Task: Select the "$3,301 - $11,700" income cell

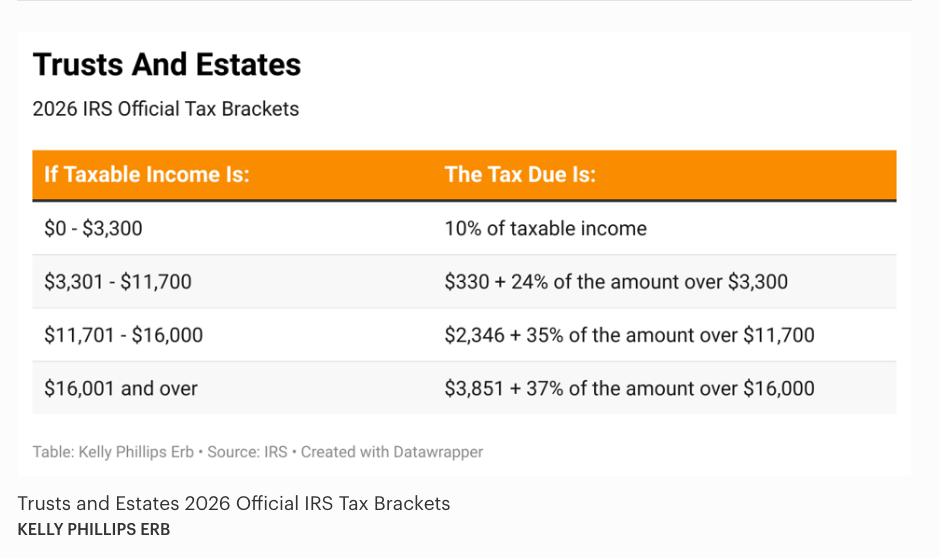Action: (118, 282)
